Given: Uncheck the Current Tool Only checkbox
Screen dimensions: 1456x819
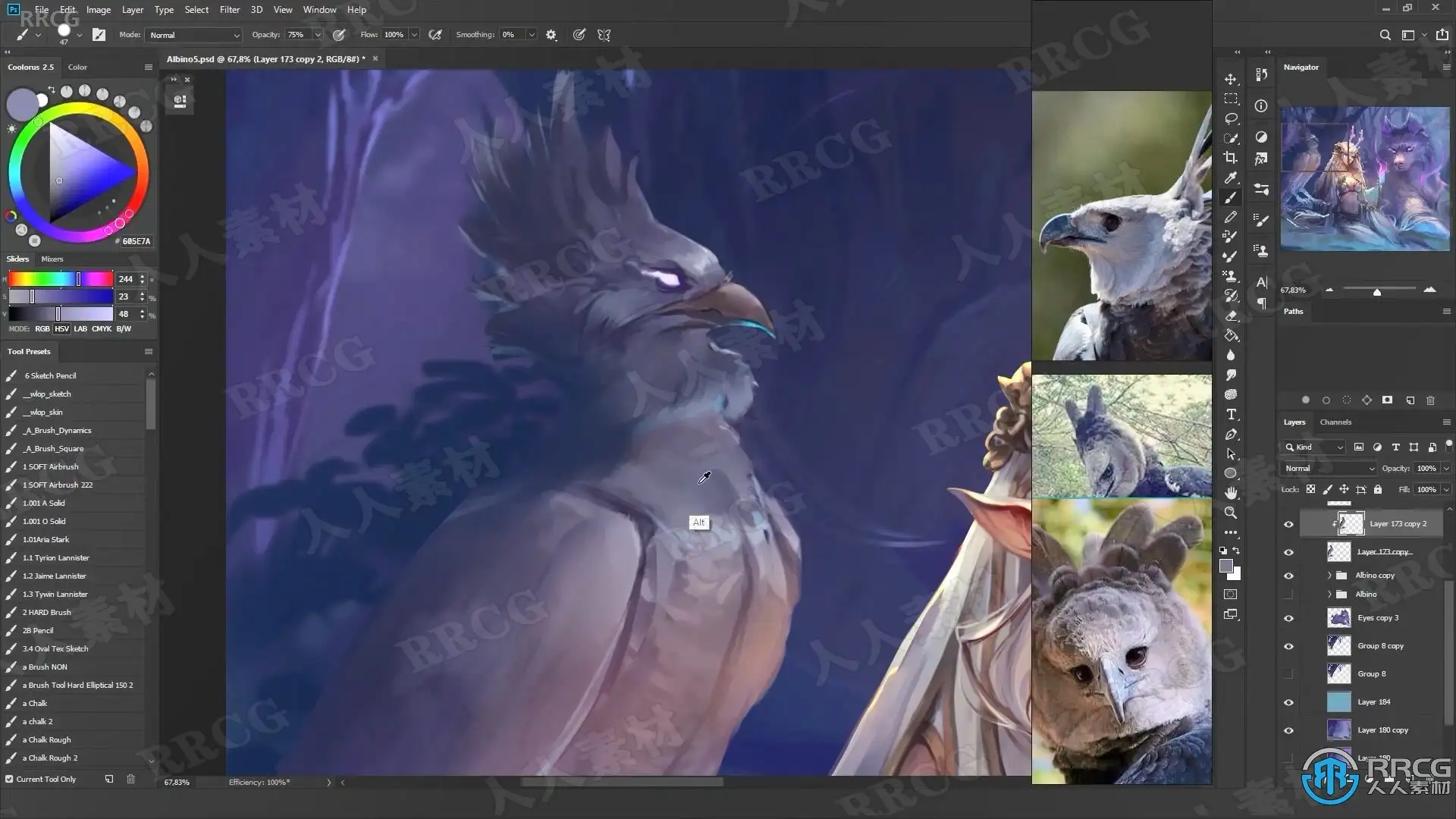Looking at the screenshot, I should point(9,779).
